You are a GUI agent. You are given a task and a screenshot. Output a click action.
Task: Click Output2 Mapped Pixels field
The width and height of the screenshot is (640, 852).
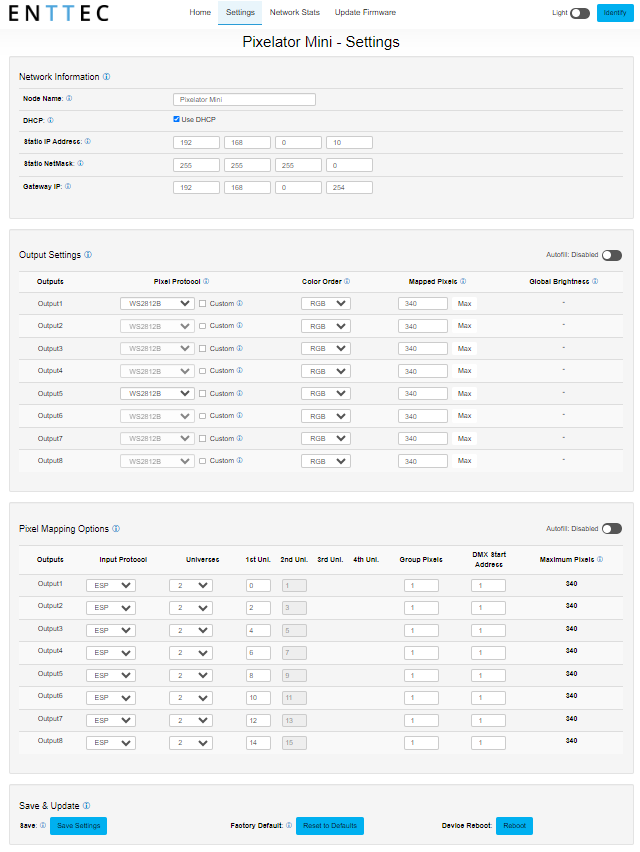423,326
